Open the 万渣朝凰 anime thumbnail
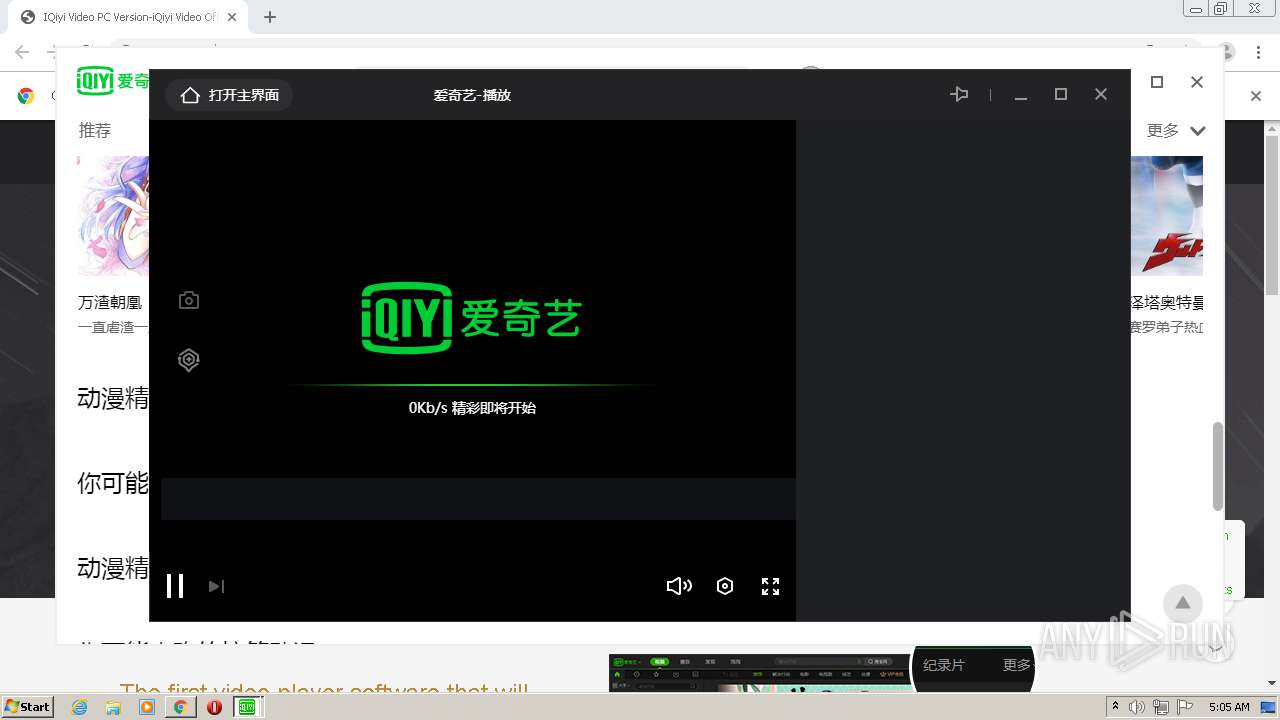Viewport: 1280px width, 720px height. (x=113, y=215)
